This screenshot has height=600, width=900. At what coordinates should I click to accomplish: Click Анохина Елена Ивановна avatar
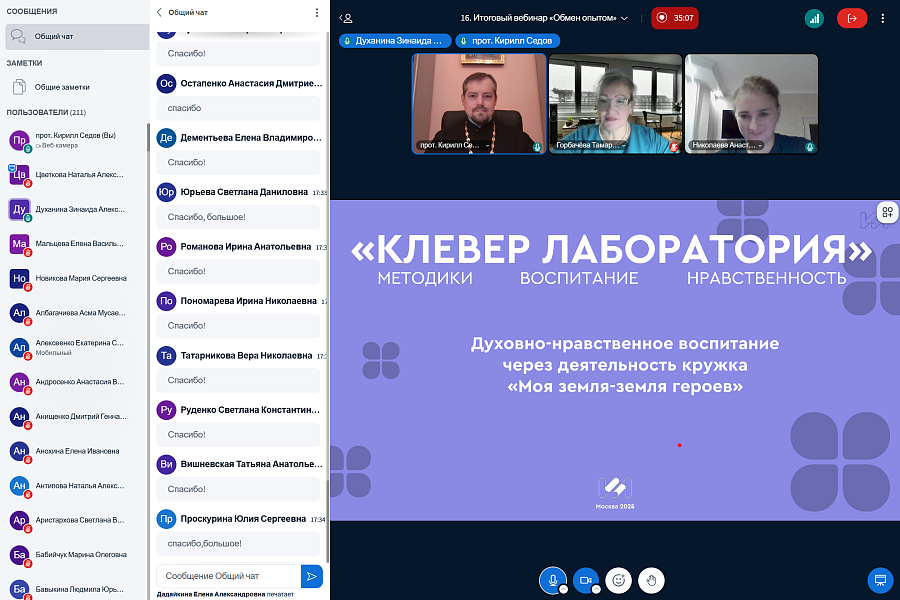(20, 451)
